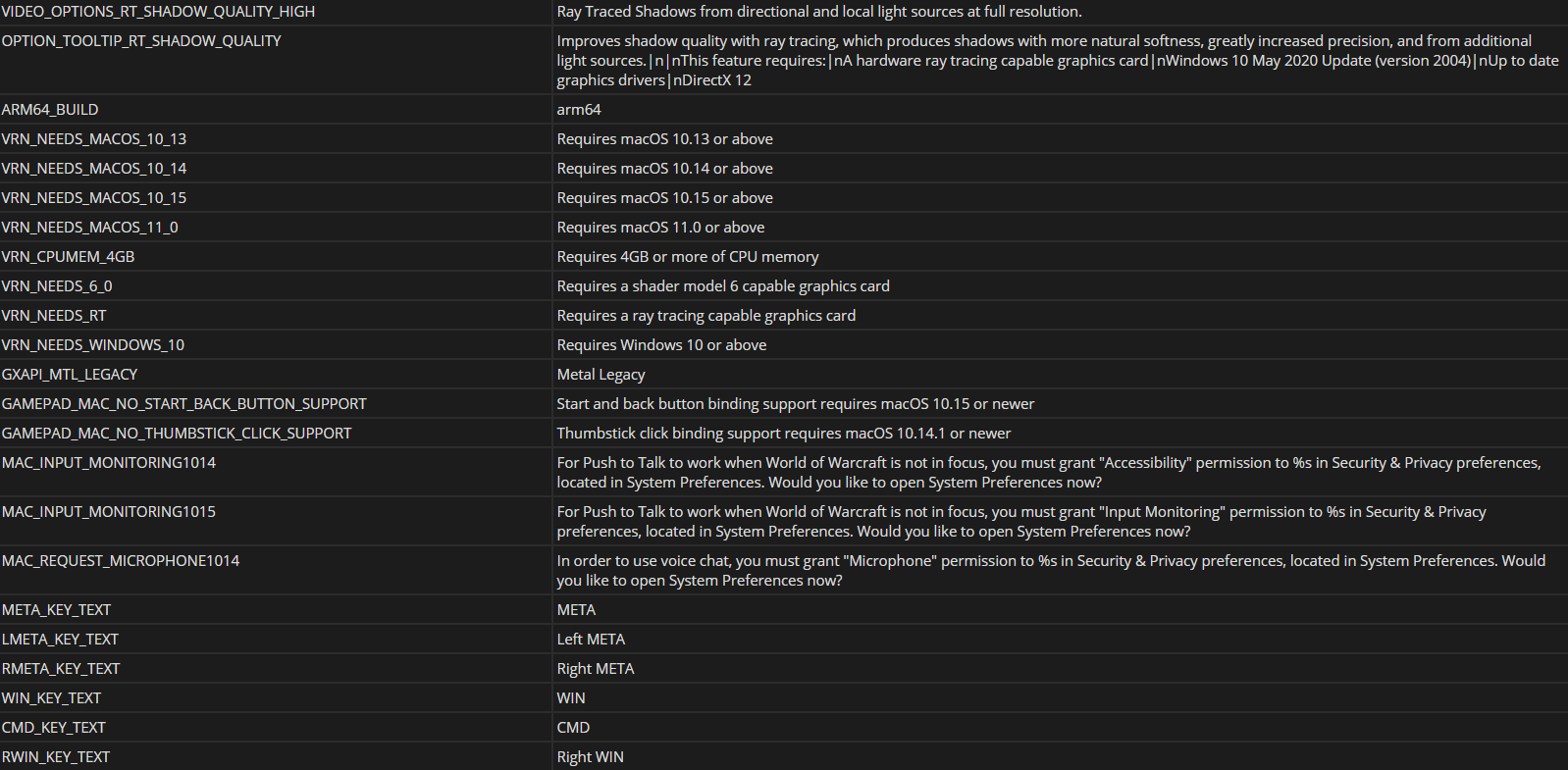
Task: Select "Requires a shader model 6" description
Action: point(723,286)
